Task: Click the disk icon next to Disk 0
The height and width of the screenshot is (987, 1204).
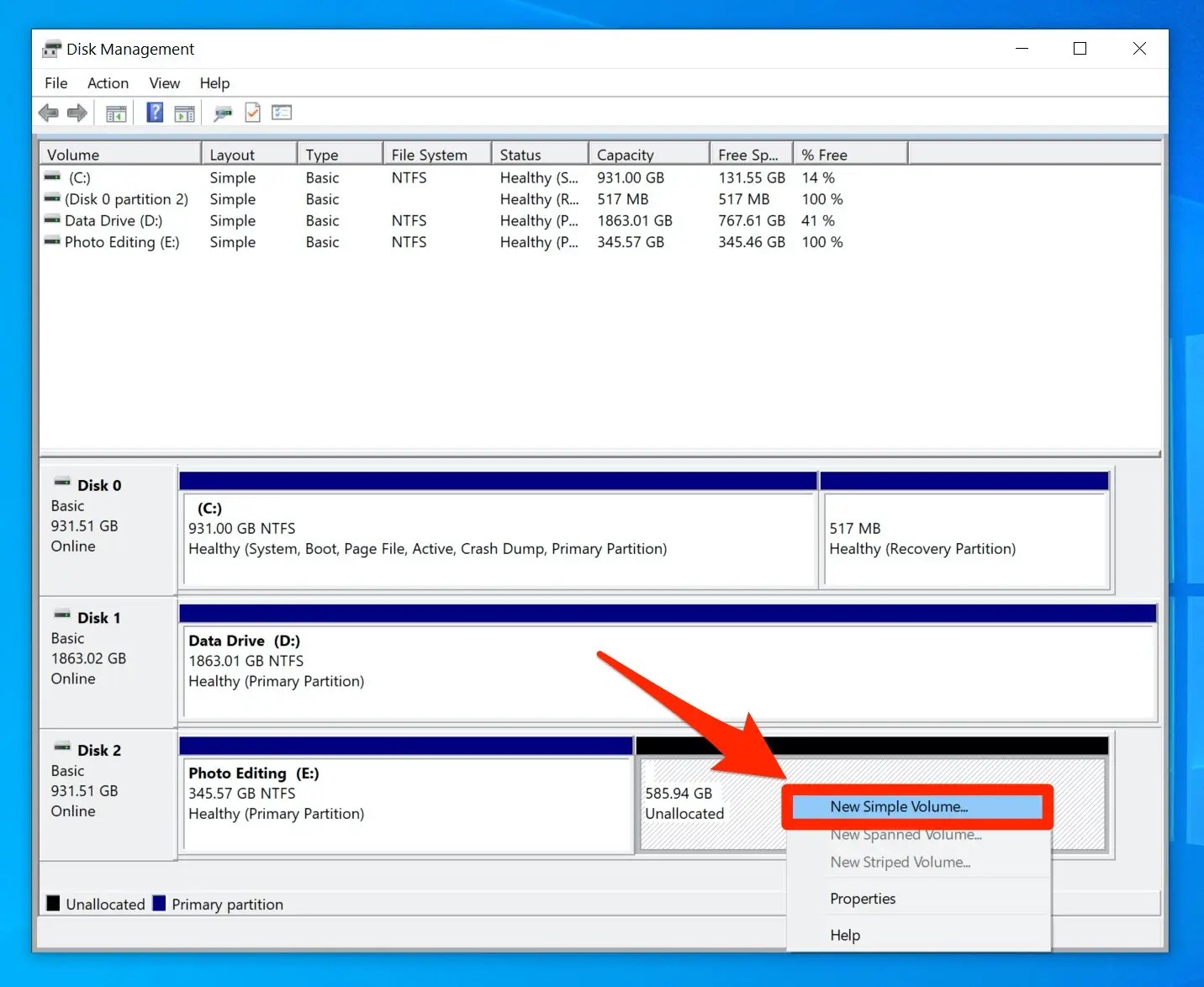Action: pos(62,483)
